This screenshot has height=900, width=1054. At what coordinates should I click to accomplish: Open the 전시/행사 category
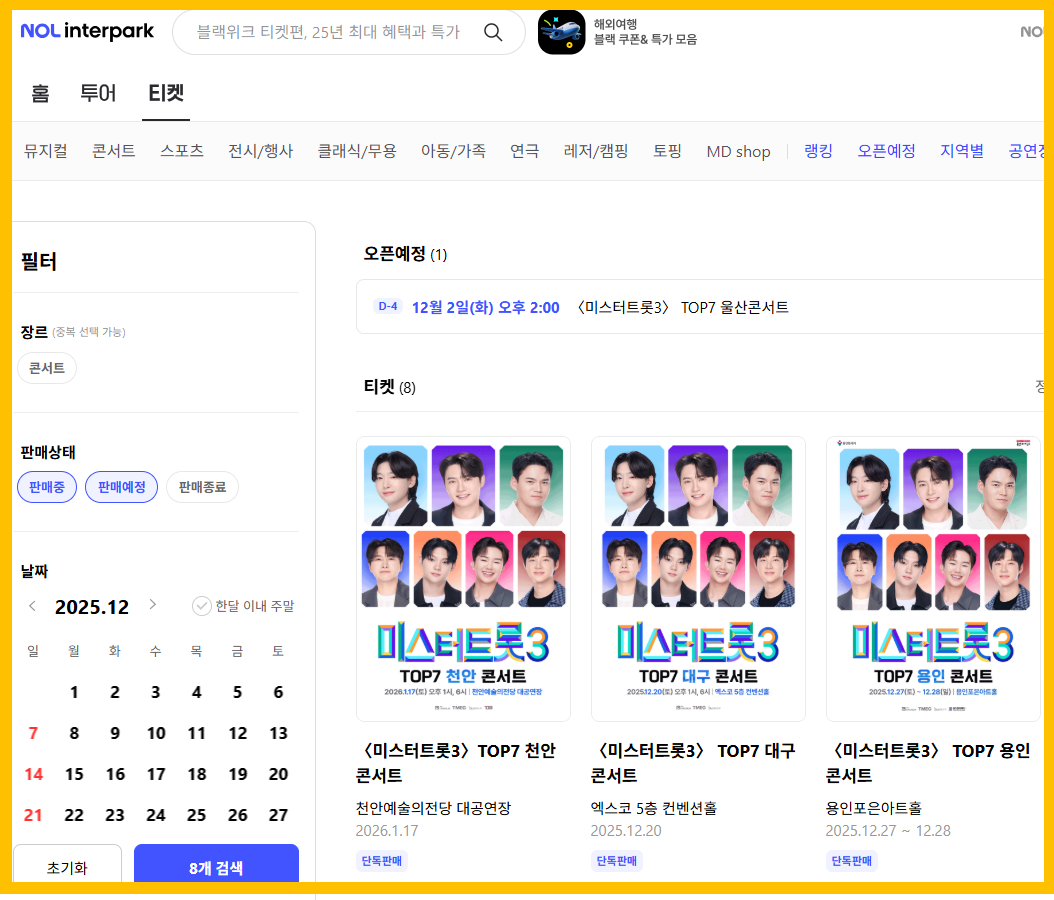pos(261,151)
